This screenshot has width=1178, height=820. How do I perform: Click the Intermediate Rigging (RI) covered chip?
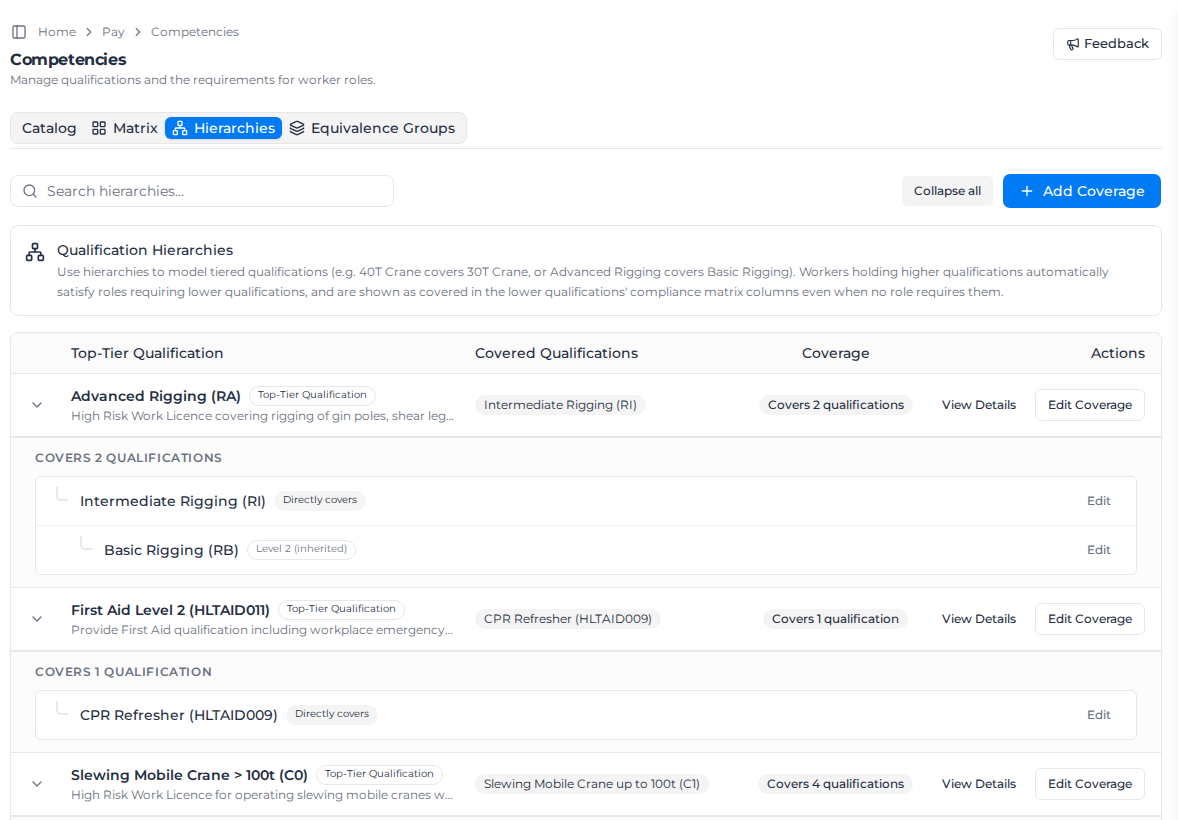[x=560, y=405]
